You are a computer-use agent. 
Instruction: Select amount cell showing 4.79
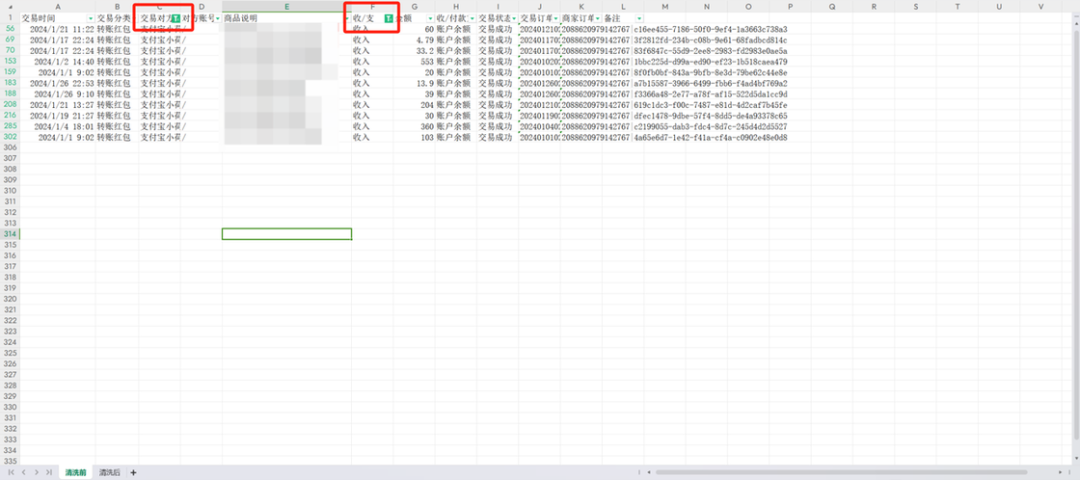click(414, 40)
